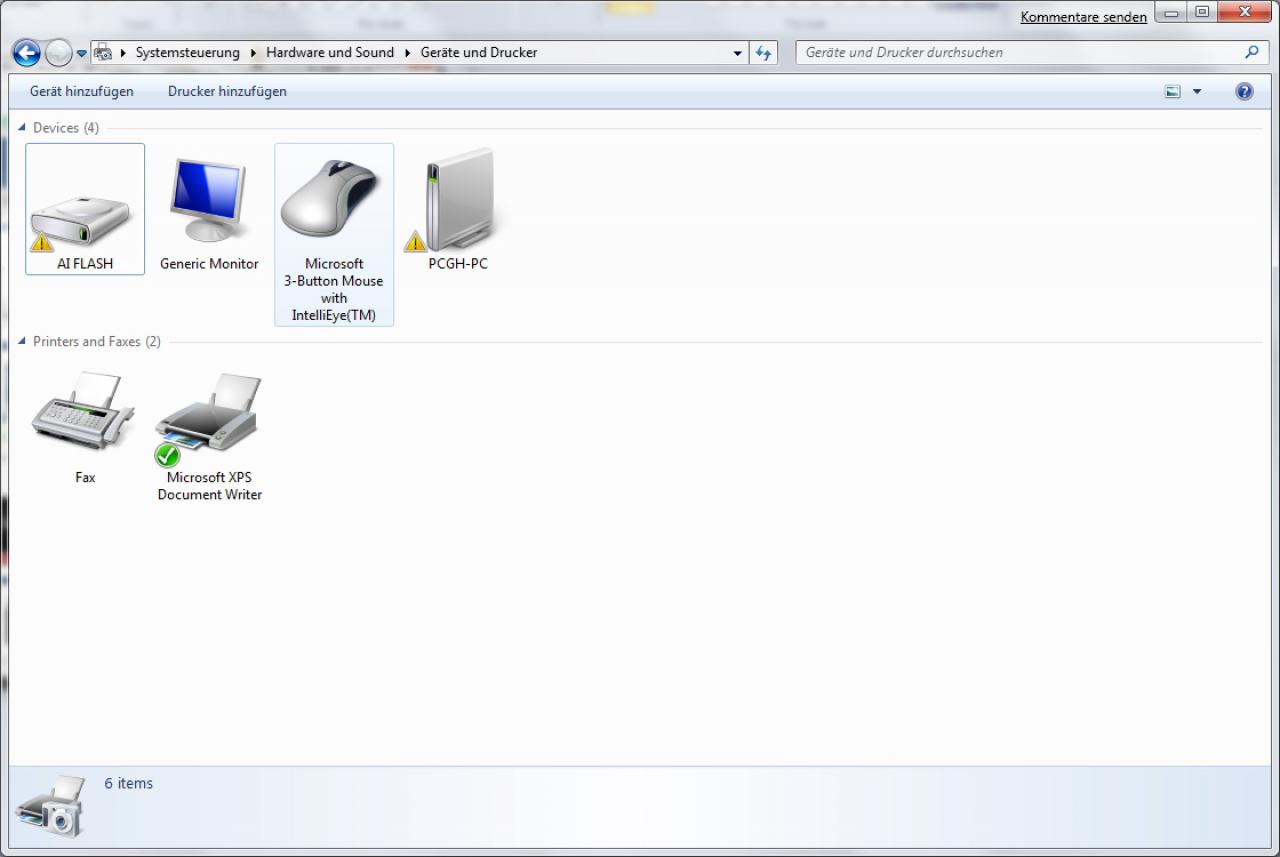Click Drucker hinzufügen
Viewport: 1280px width, 857px height.
227,91
